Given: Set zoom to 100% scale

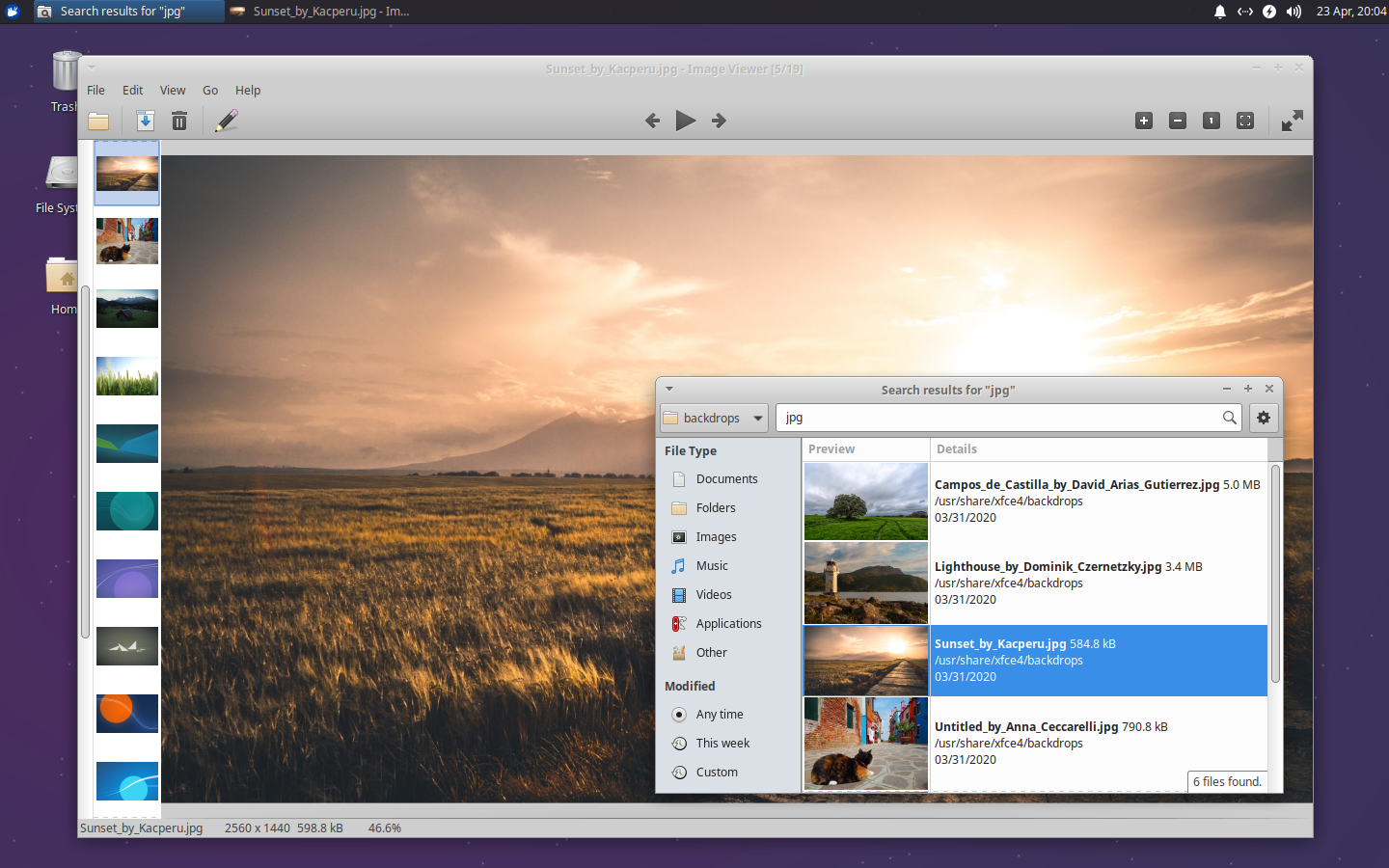Looking at the screenshot, I should point(1211,121).
